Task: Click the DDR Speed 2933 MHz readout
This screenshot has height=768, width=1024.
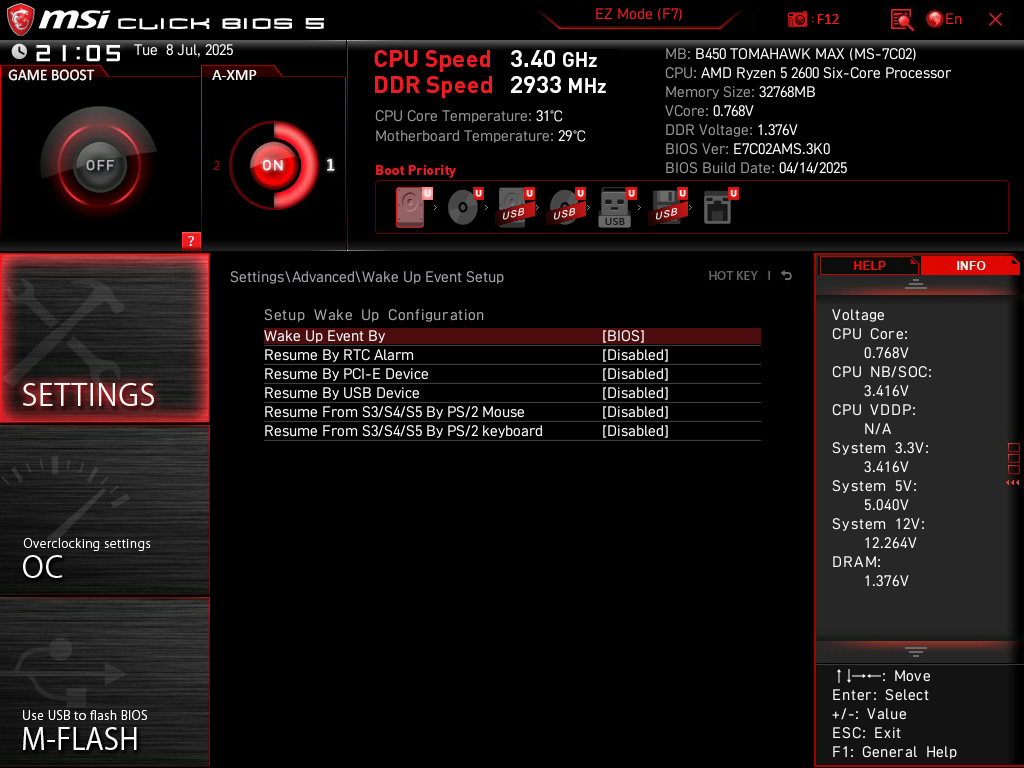Action: coord(490,85)
